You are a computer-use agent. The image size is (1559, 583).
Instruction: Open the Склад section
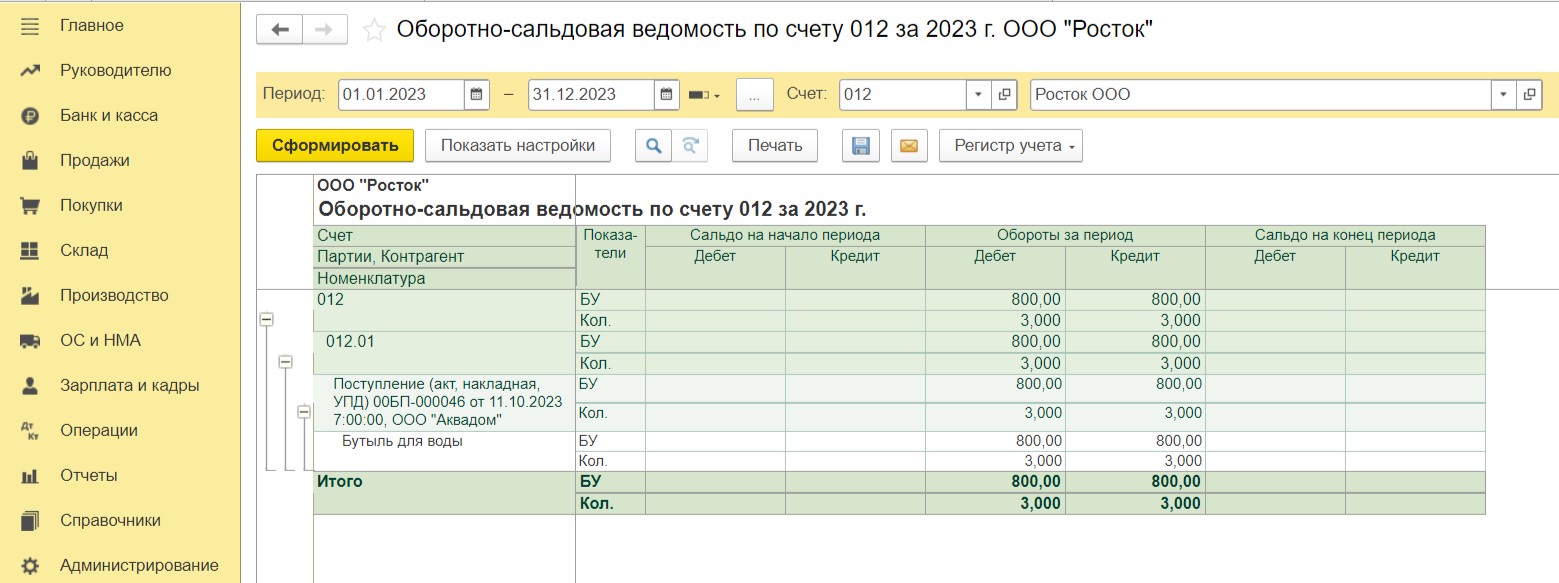[84, 251]
